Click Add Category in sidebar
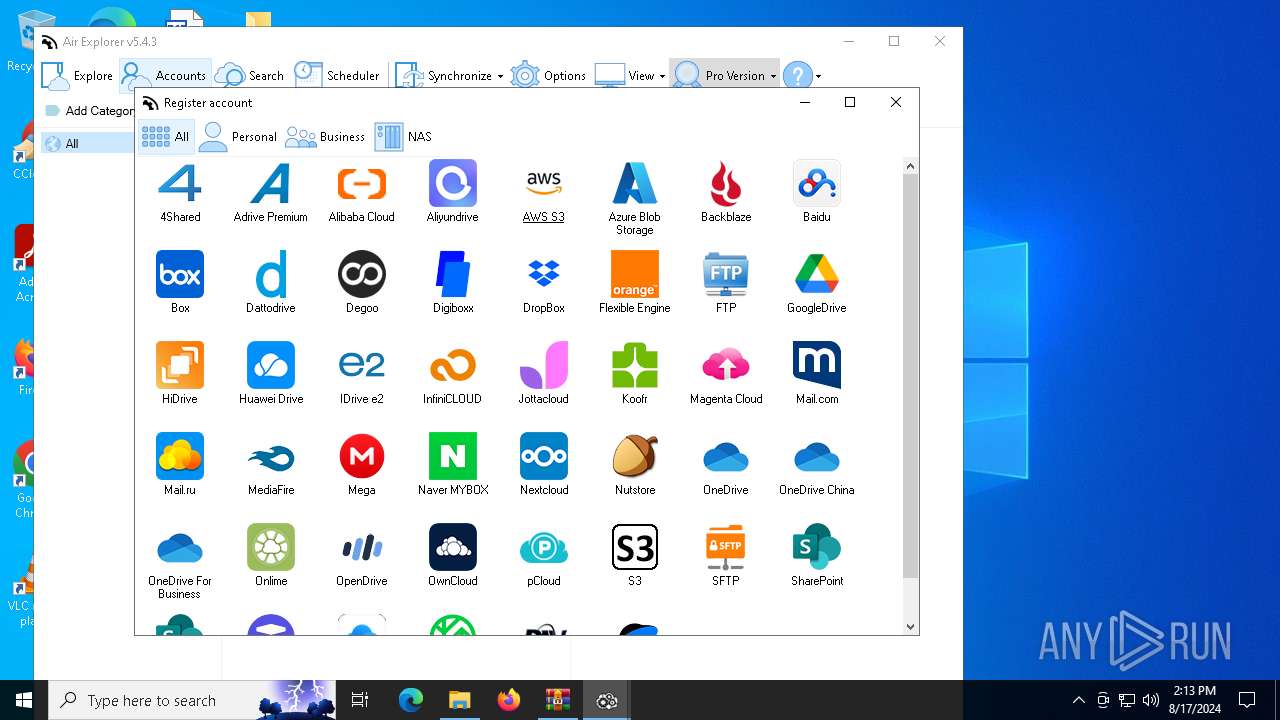This screenshot has height=720, width=1280. pyautogui.click(x=89, y=111)
